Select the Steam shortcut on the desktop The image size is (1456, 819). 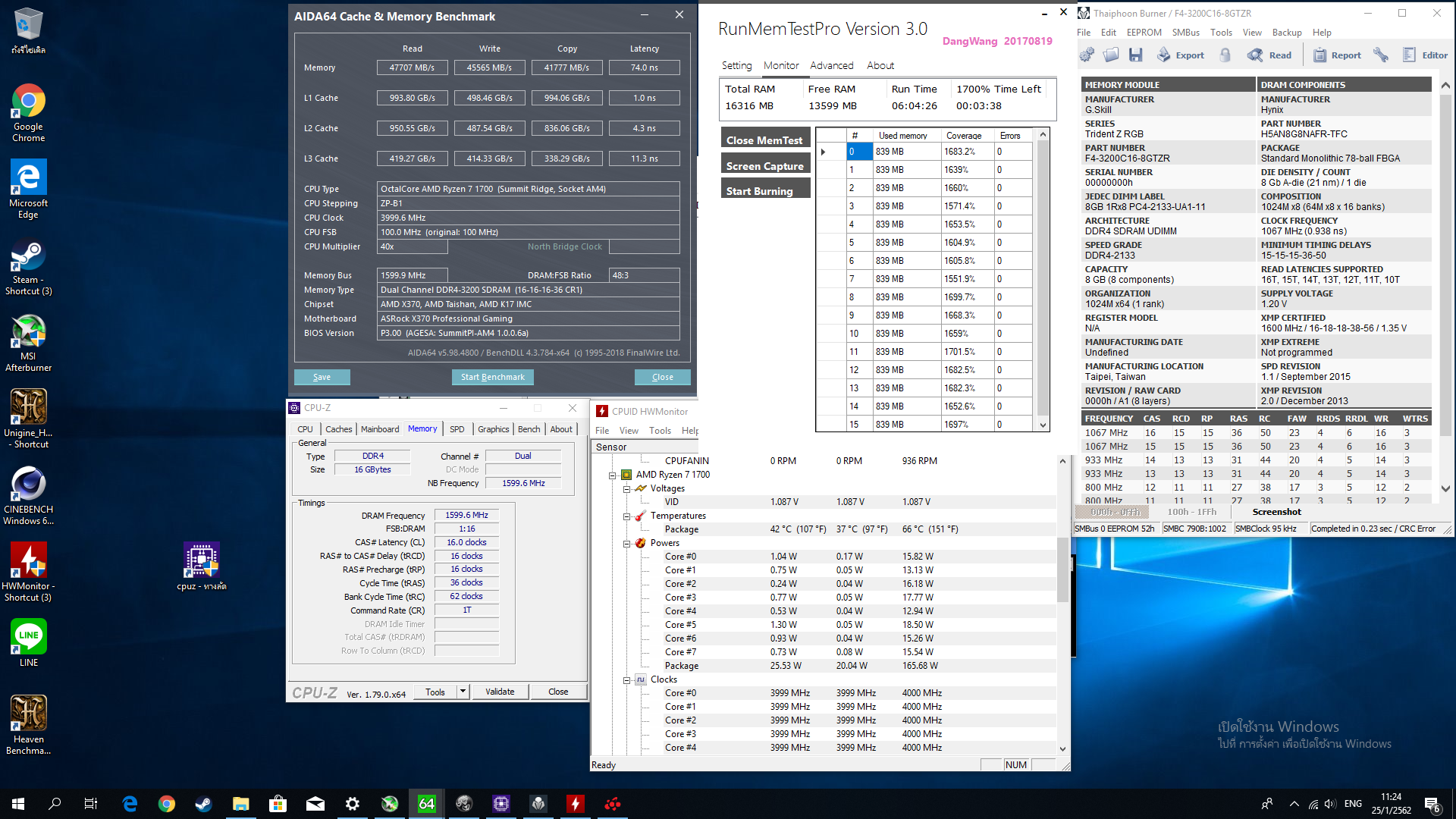[28, 268]
